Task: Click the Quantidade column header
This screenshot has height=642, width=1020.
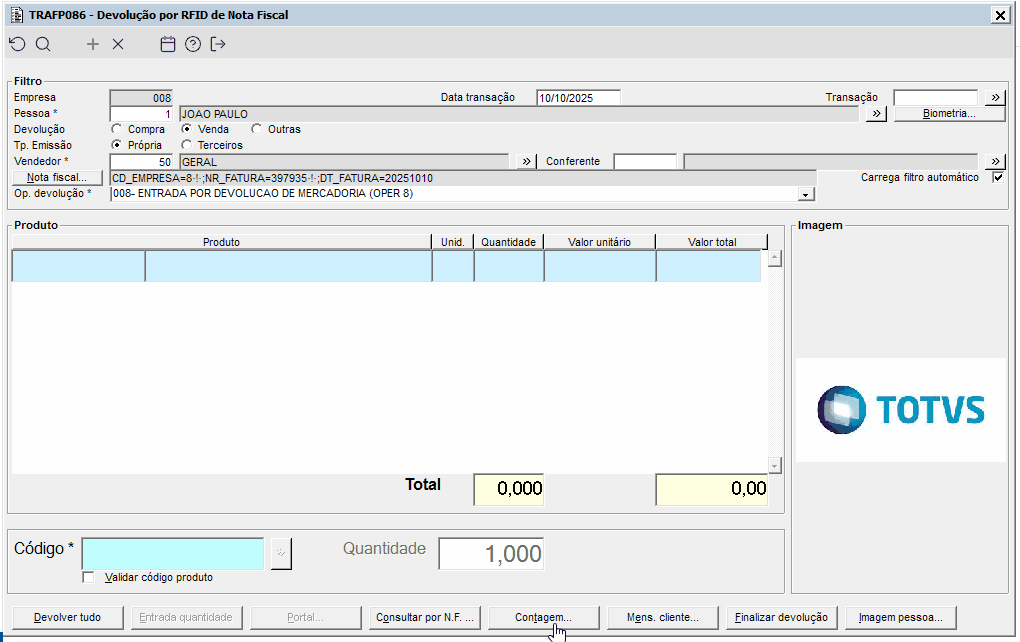Action: coord(509,242)
